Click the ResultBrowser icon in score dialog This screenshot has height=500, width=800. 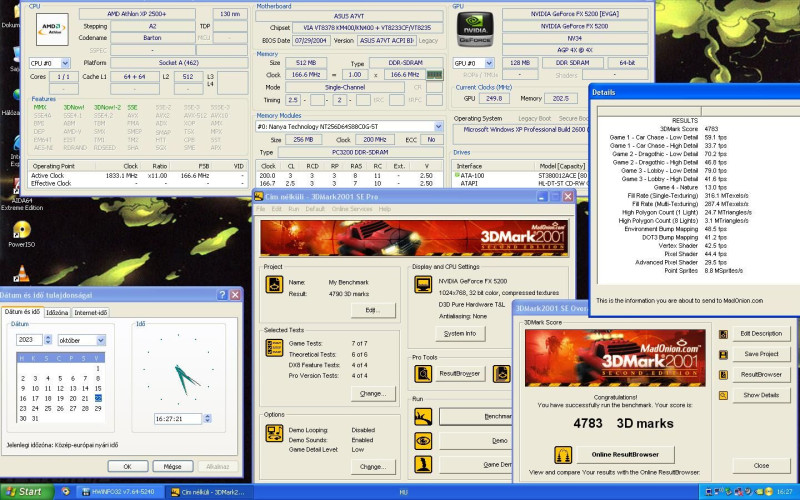[x=723, y=375]
